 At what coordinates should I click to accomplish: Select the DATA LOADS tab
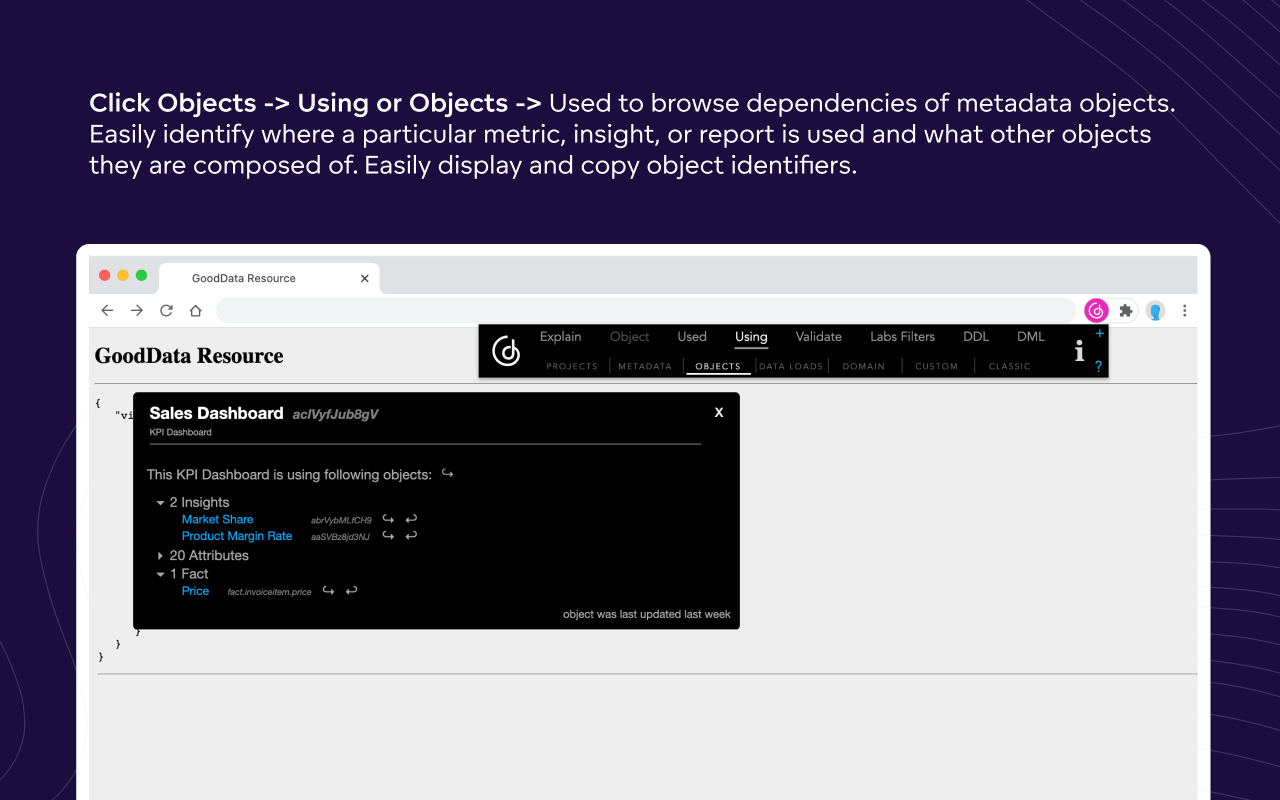791,366
